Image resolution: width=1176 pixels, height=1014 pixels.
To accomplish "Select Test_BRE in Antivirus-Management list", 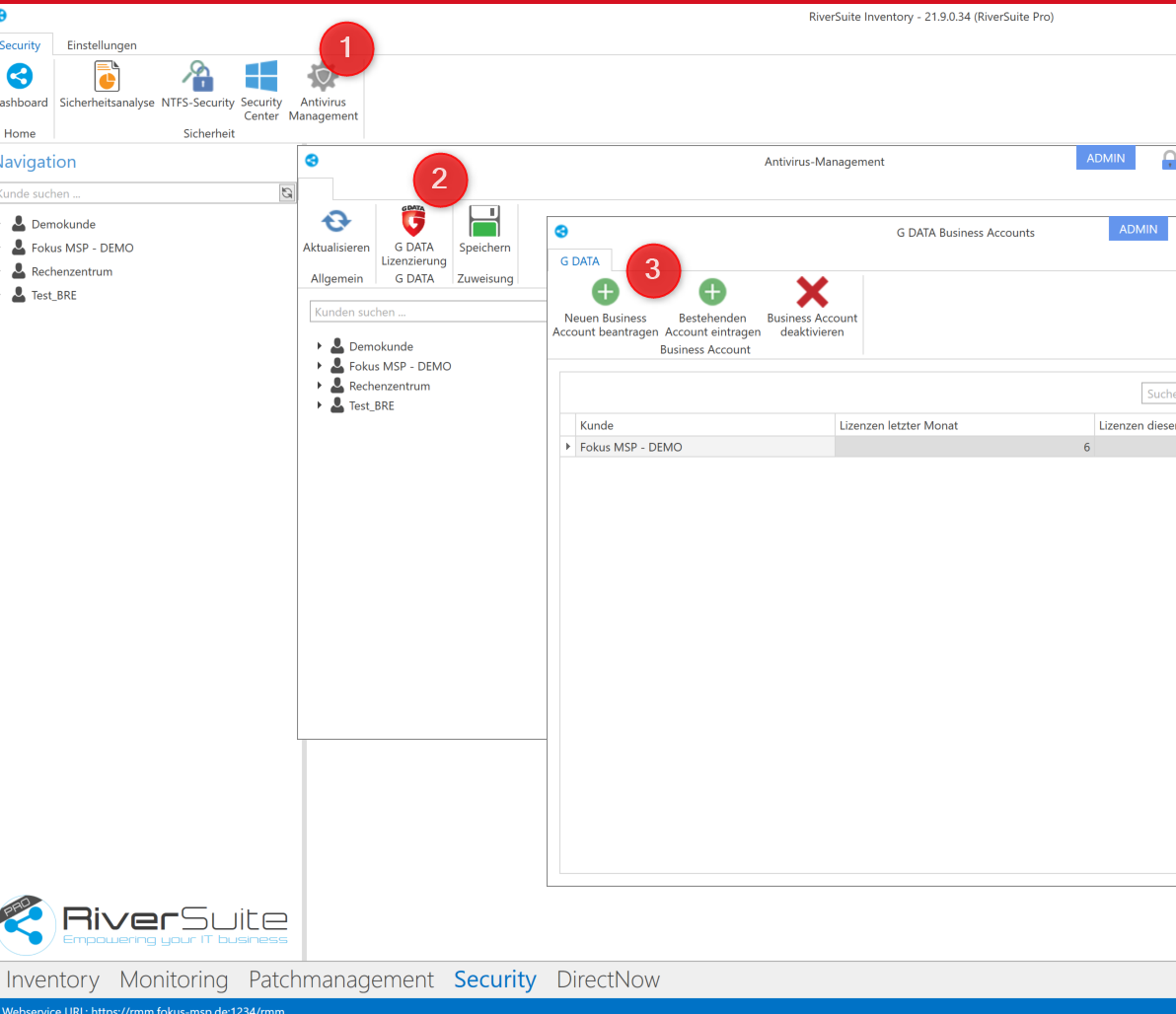I will pyautogui.click(x=371, y=405).
